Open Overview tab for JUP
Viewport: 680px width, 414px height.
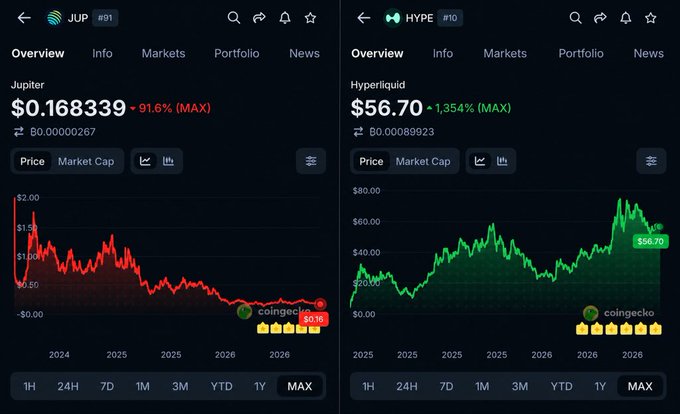coord(38,53)
